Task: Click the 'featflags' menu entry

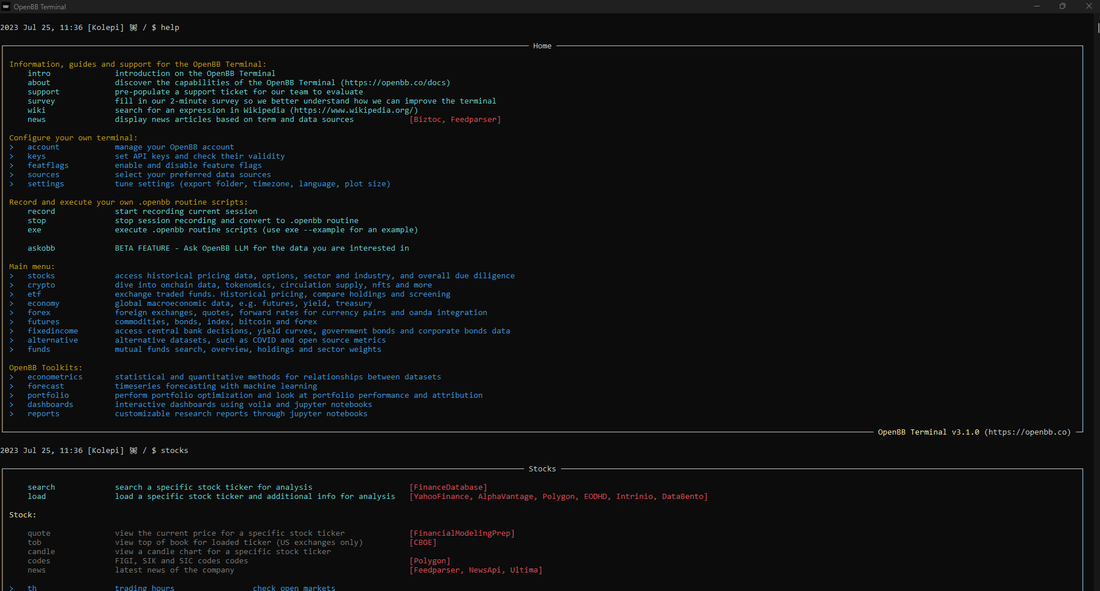Action: point(48,165)
